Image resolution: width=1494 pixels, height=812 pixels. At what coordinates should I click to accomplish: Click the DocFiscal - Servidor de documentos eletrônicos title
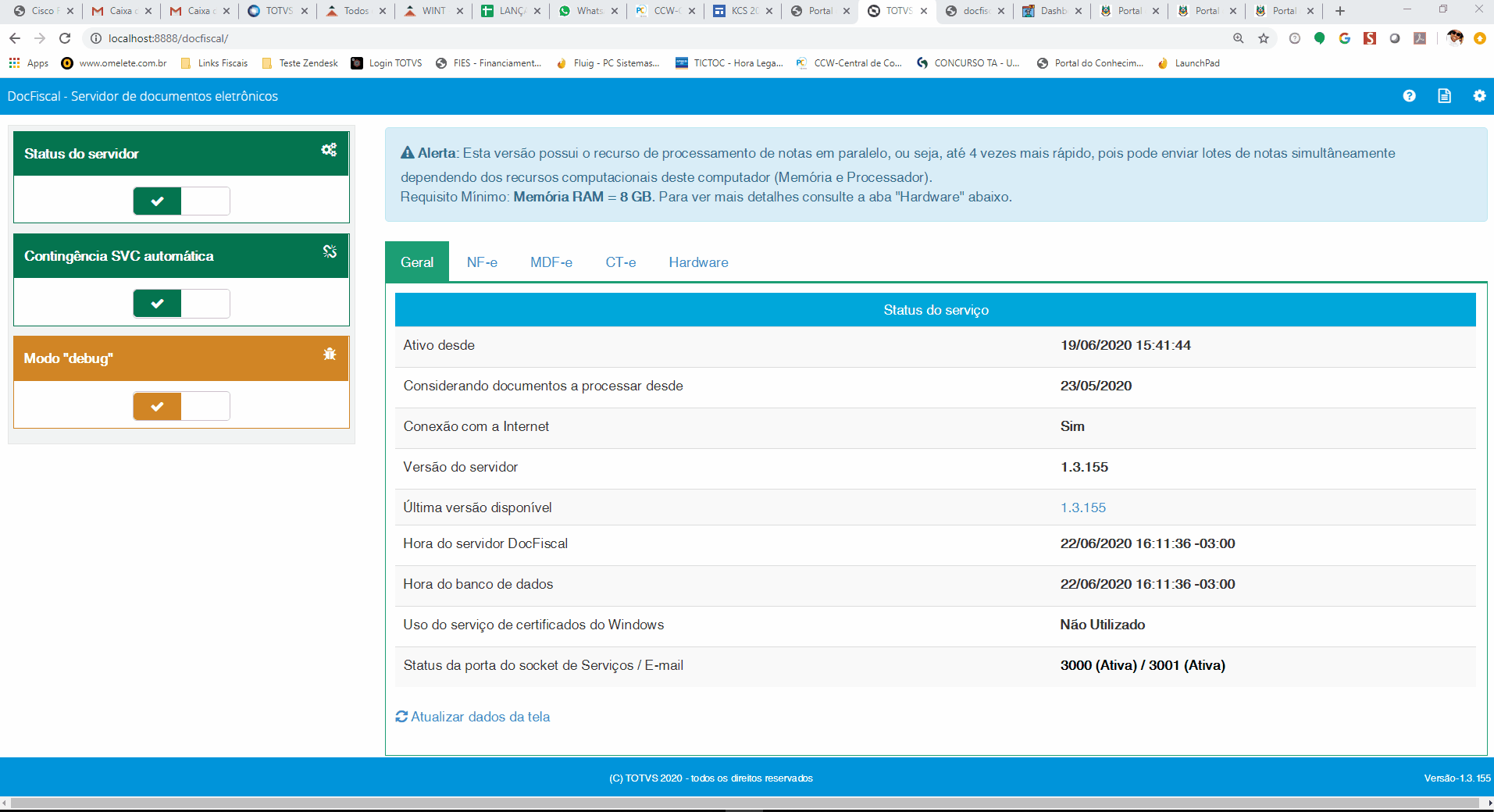(143, 96)
